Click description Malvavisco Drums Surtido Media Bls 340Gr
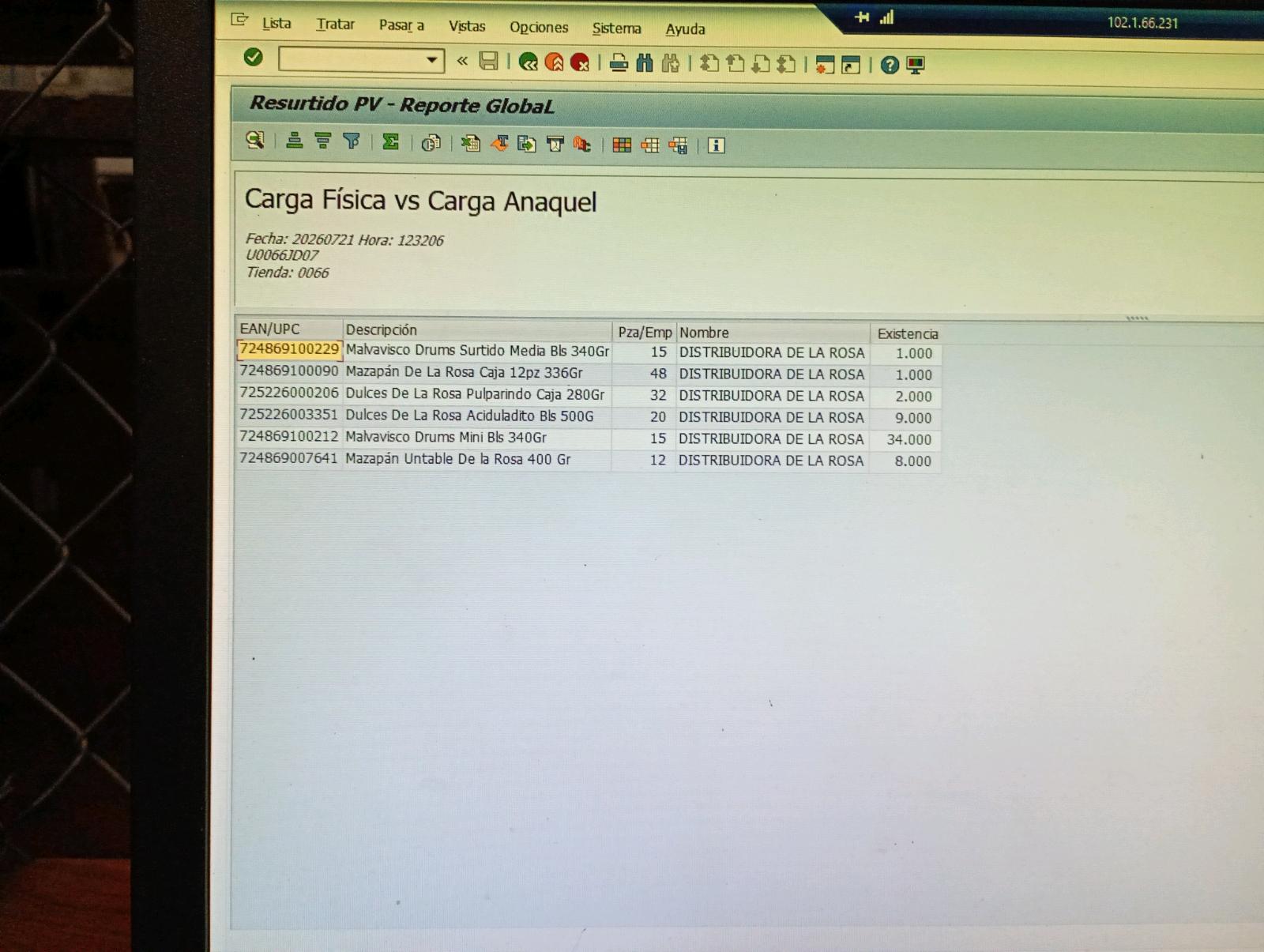 [477, 351]
